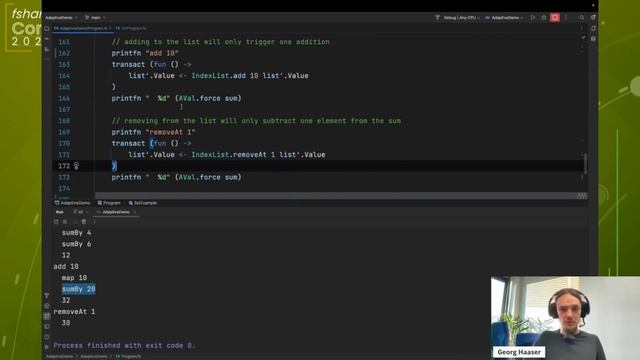Screen dimensions: 640x360
Task: Click the 'sumBy 4' console output line
Action: (76, 233)
